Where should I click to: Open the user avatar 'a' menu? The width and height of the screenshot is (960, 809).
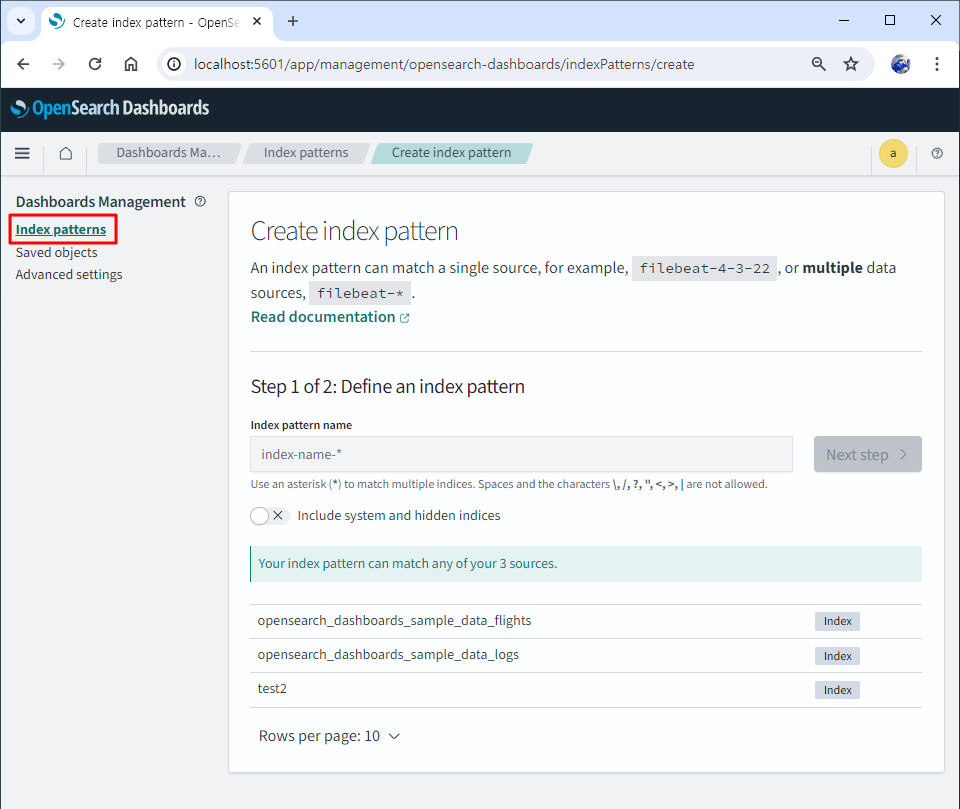pyautogui.click(x=893, y=153)
